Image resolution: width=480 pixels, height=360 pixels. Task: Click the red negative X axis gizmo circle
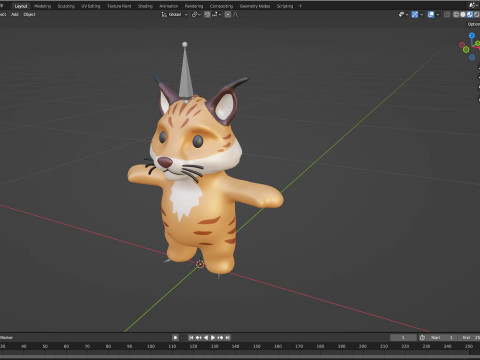pos(462,45)
